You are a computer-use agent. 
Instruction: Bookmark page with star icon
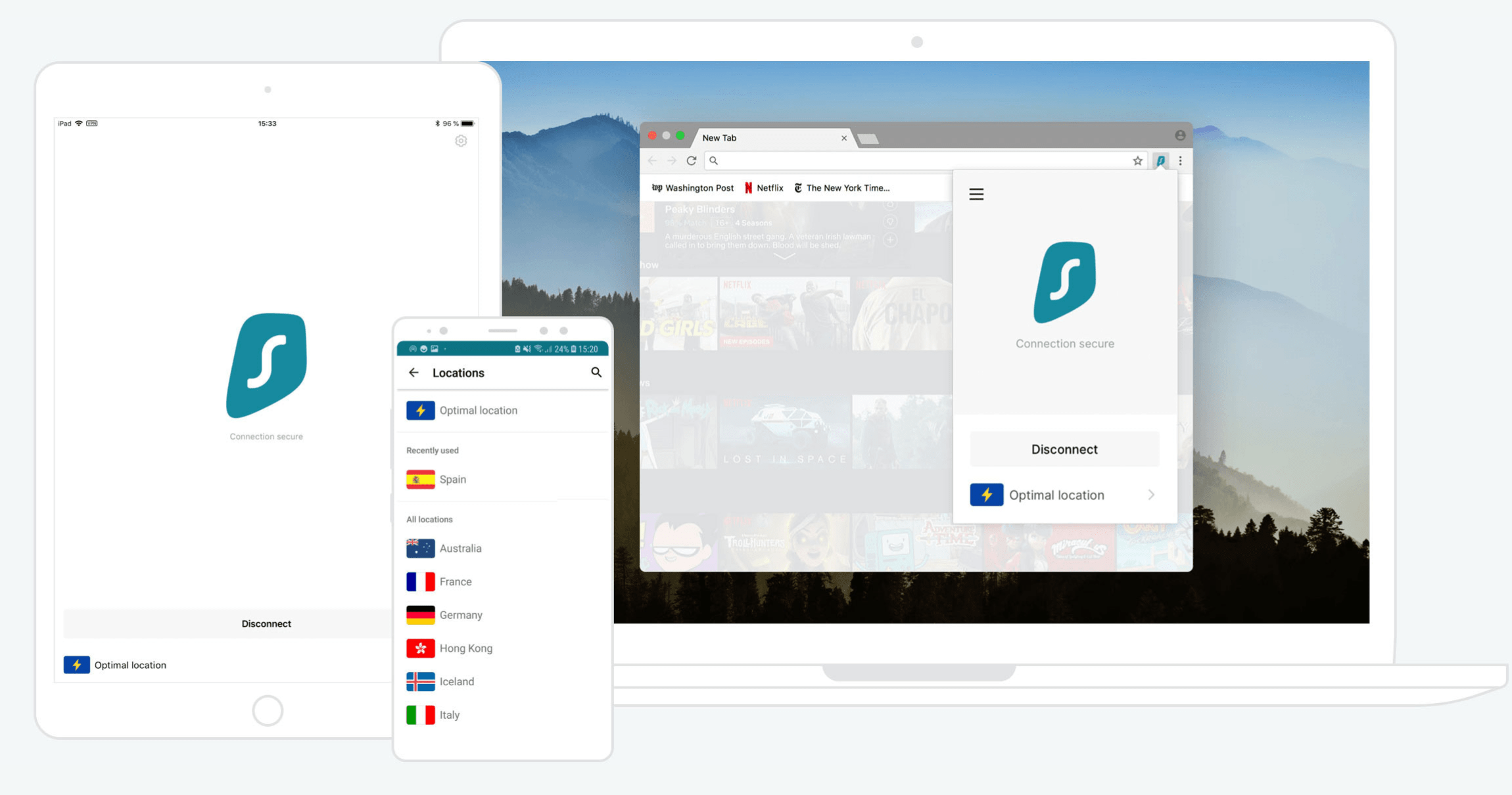coord(1137,160)
